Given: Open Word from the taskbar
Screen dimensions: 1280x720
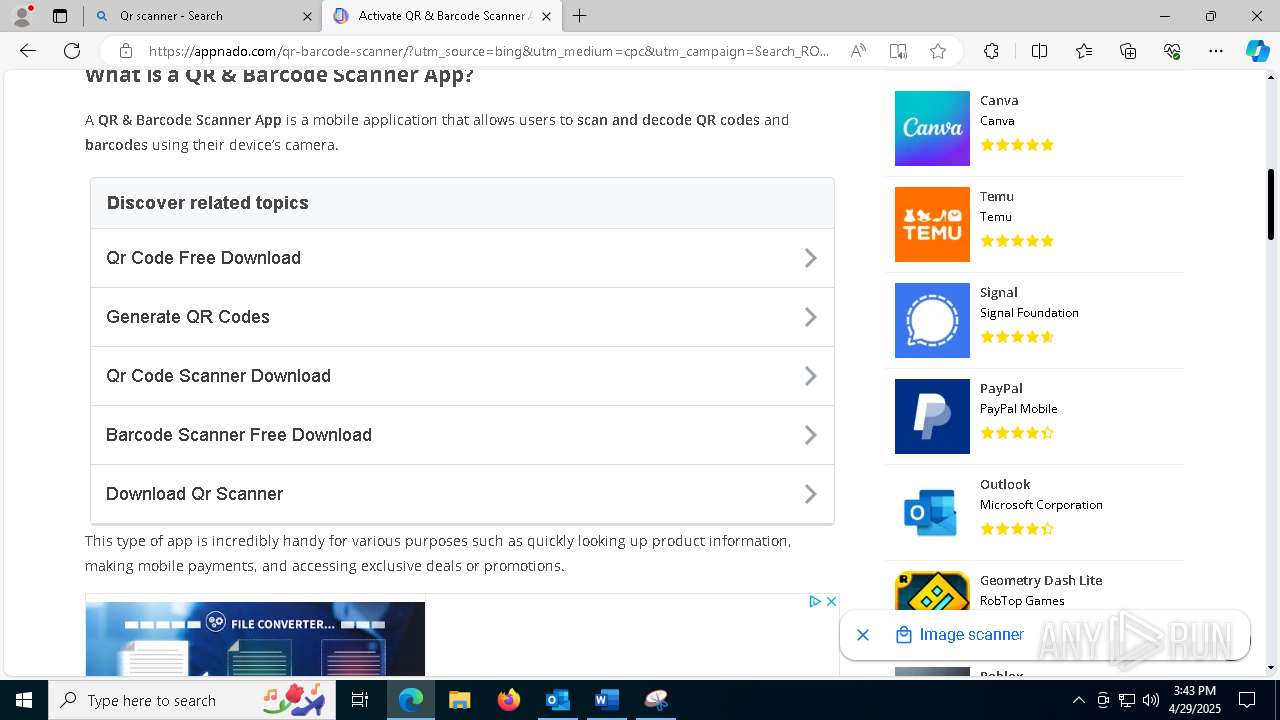Looking at the screenshot, I should point(606,700).
